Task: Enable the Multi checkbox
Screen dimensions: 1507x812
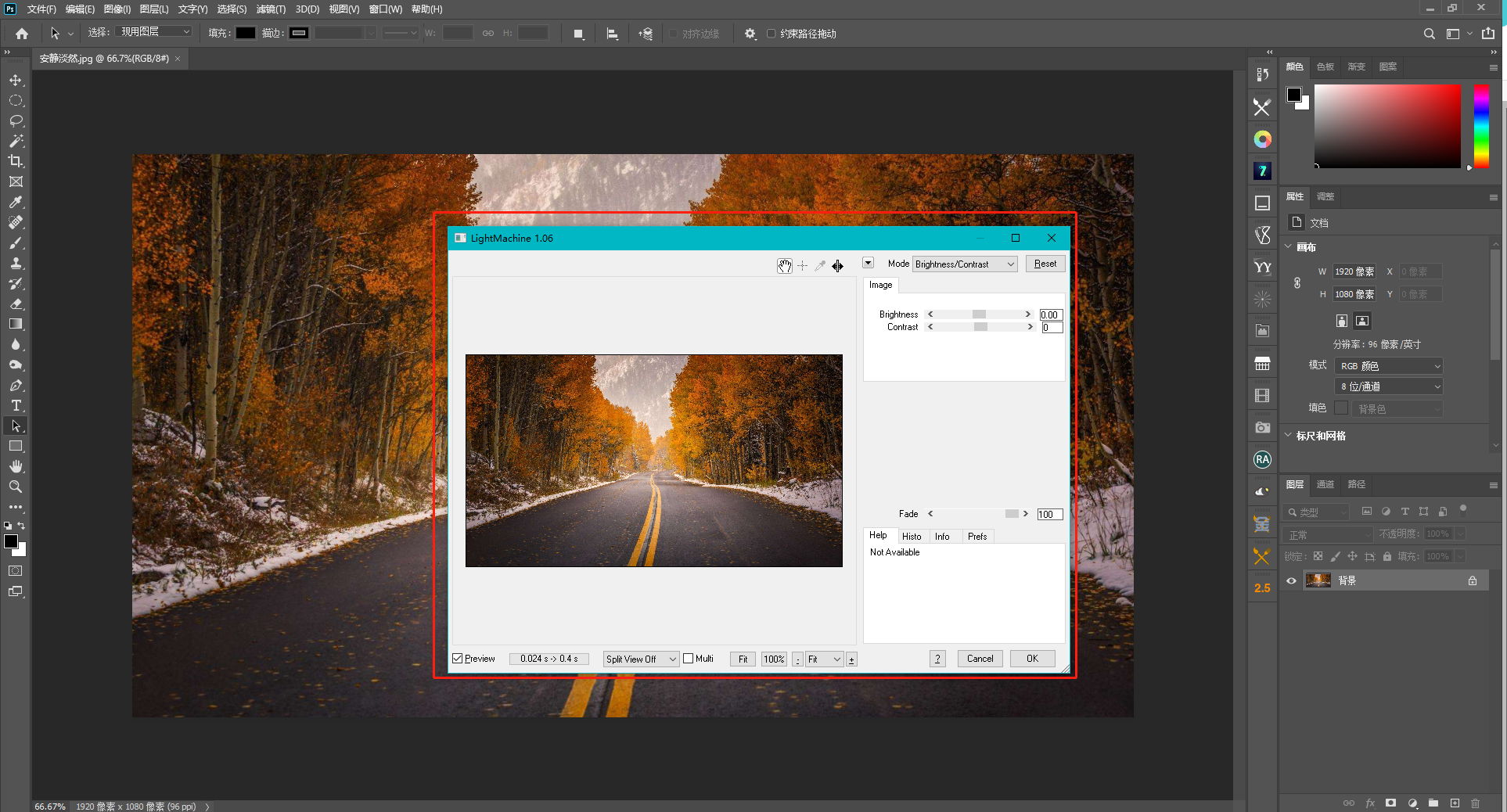Action: [x=689, y=659]
